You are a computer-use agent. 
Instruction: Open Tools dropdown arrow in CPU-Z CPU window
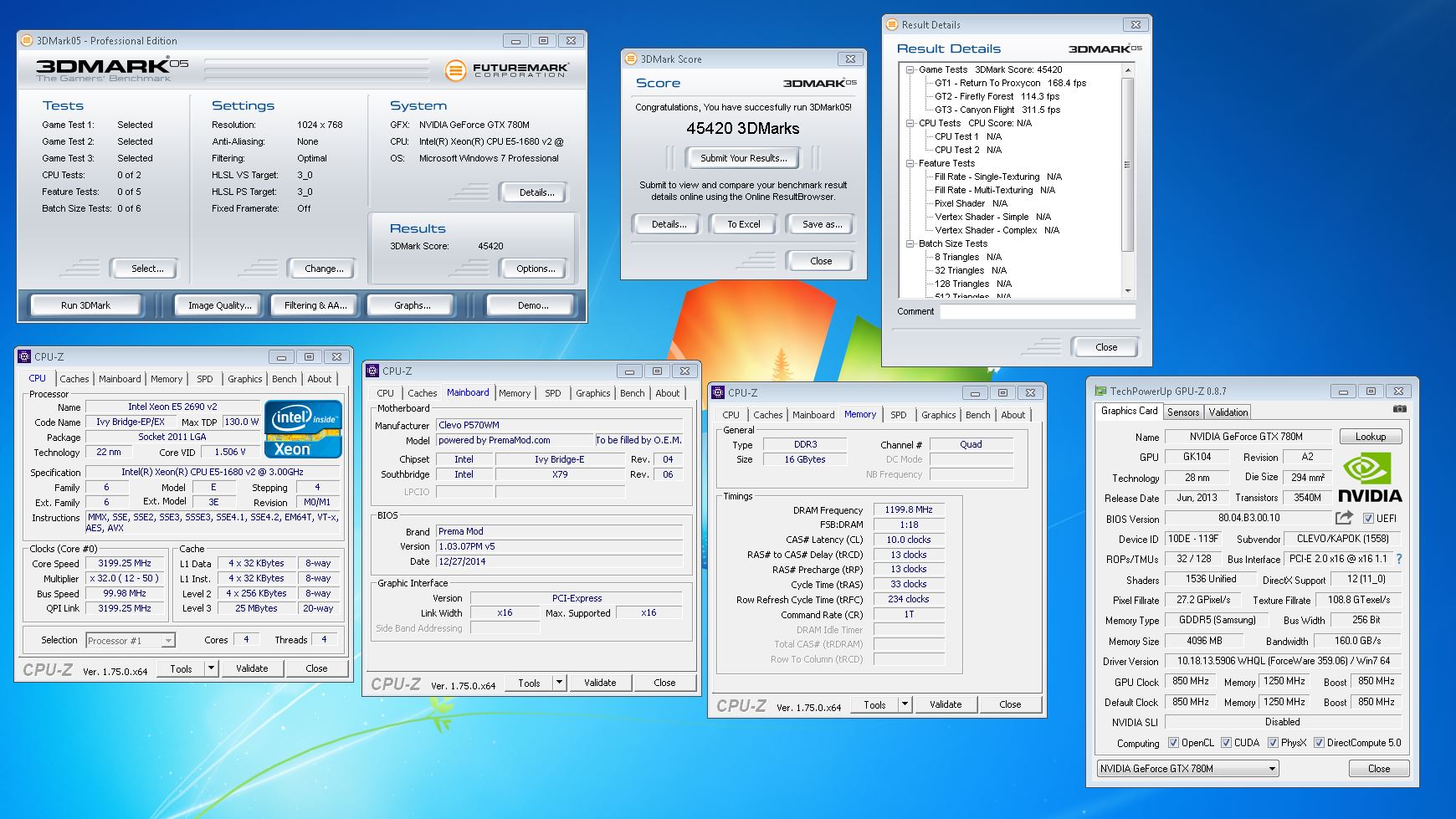[211, 668]
